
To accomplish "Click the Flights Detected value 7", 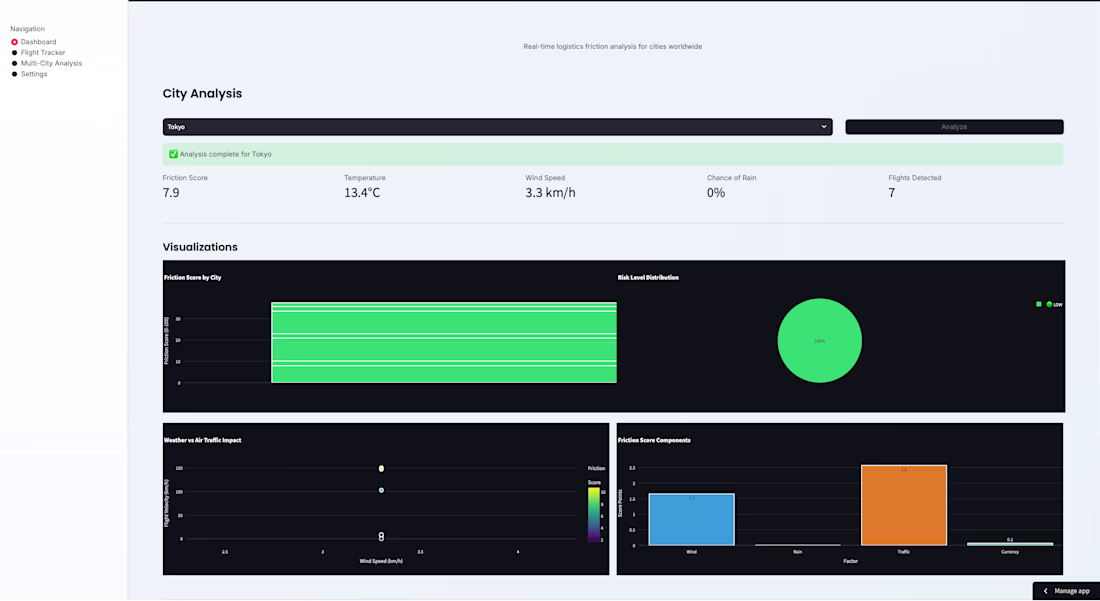I will 892,193.
